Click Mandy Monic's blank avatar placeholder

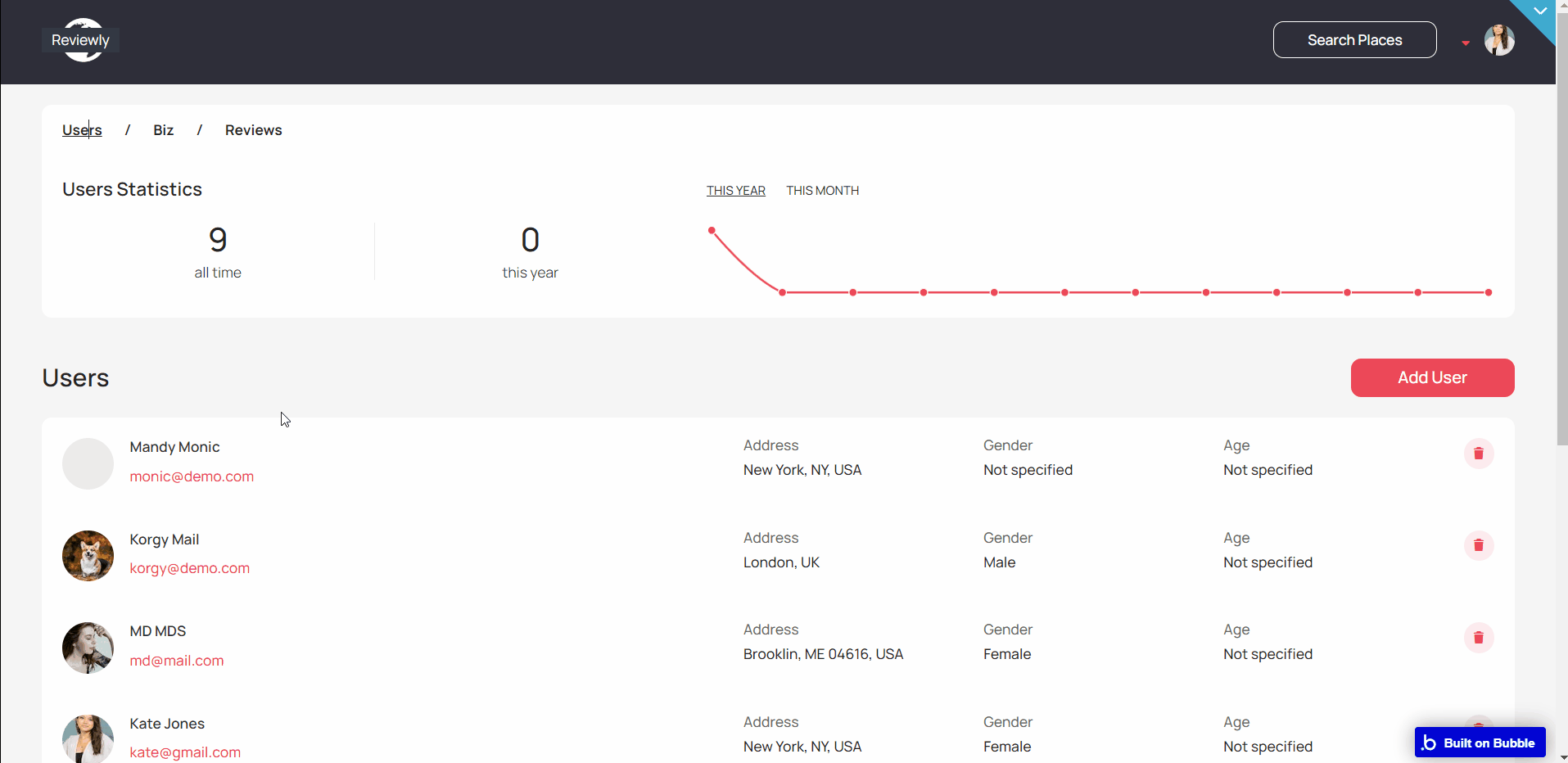click(x=88, y=463)
